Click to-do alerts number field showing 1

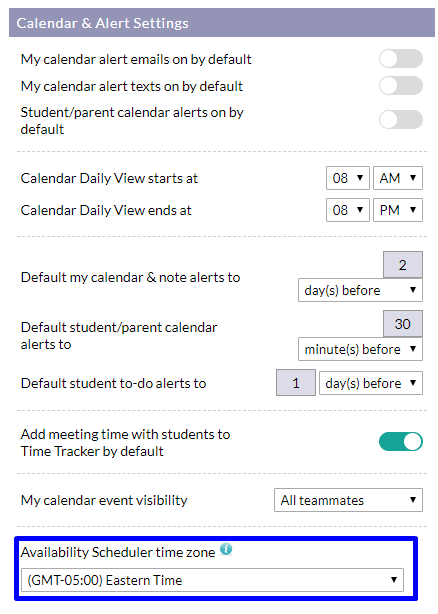point(296,383)
